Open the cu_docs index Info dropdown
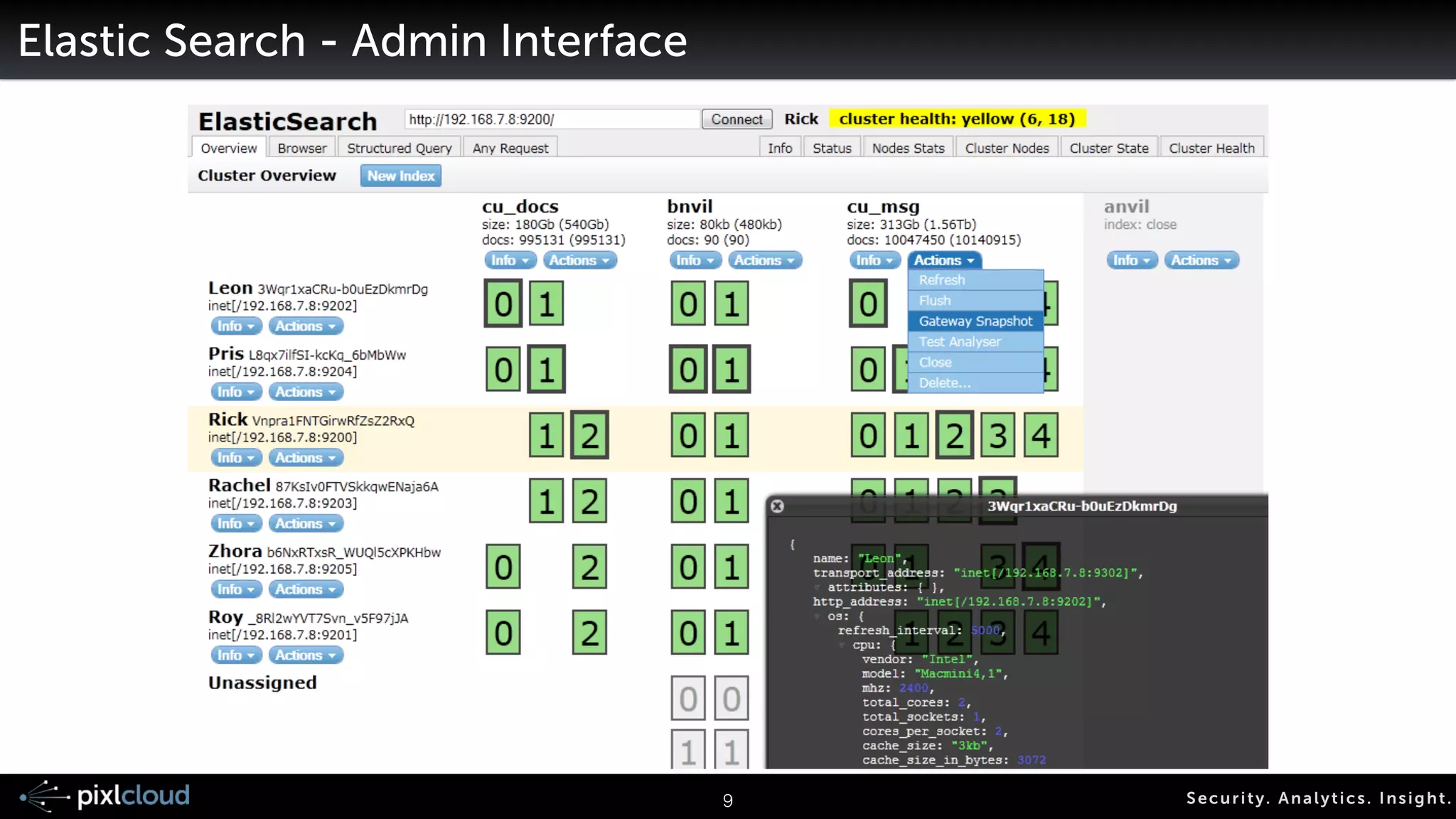The width and height of the screenshot is (1456, 819). click(510, 260)
